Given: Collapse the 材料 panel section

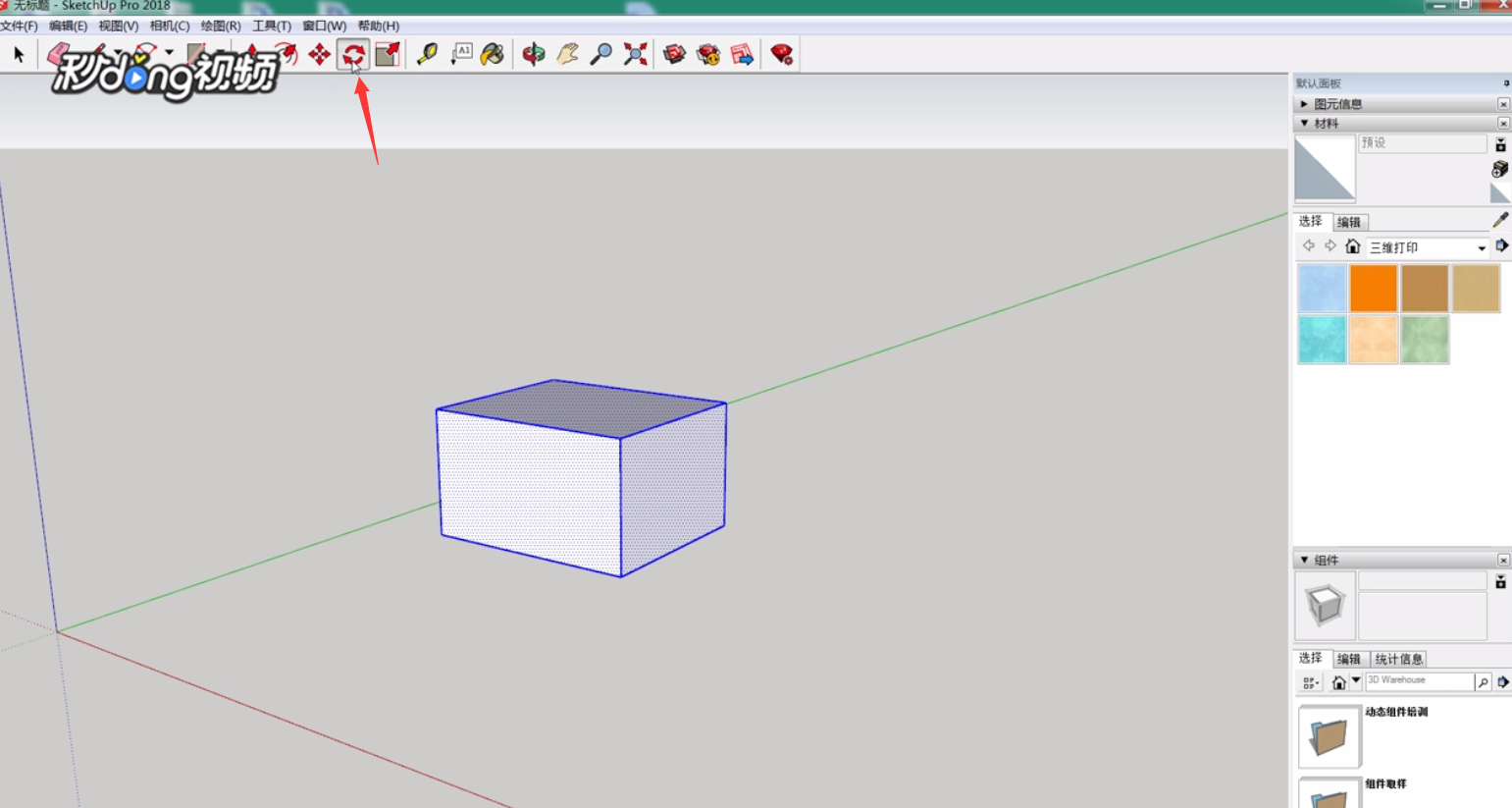Looking at the screenshot, I should 1306,123.
